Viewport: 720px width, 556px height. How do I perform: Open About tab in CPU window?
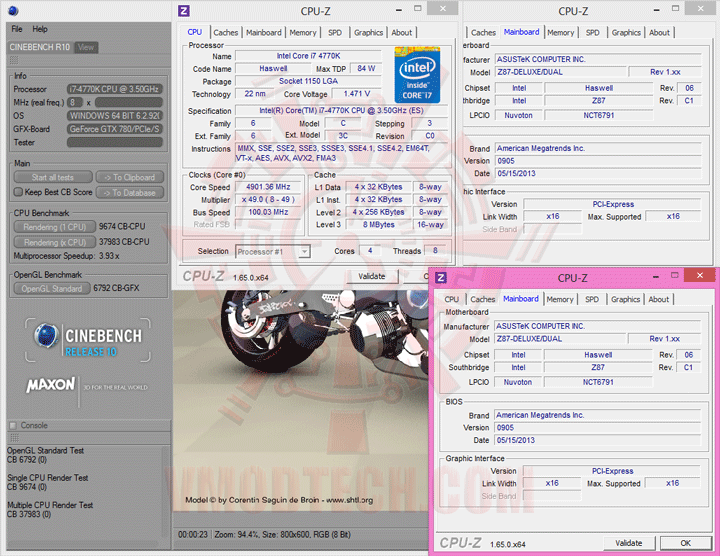[x=401, y=33]
